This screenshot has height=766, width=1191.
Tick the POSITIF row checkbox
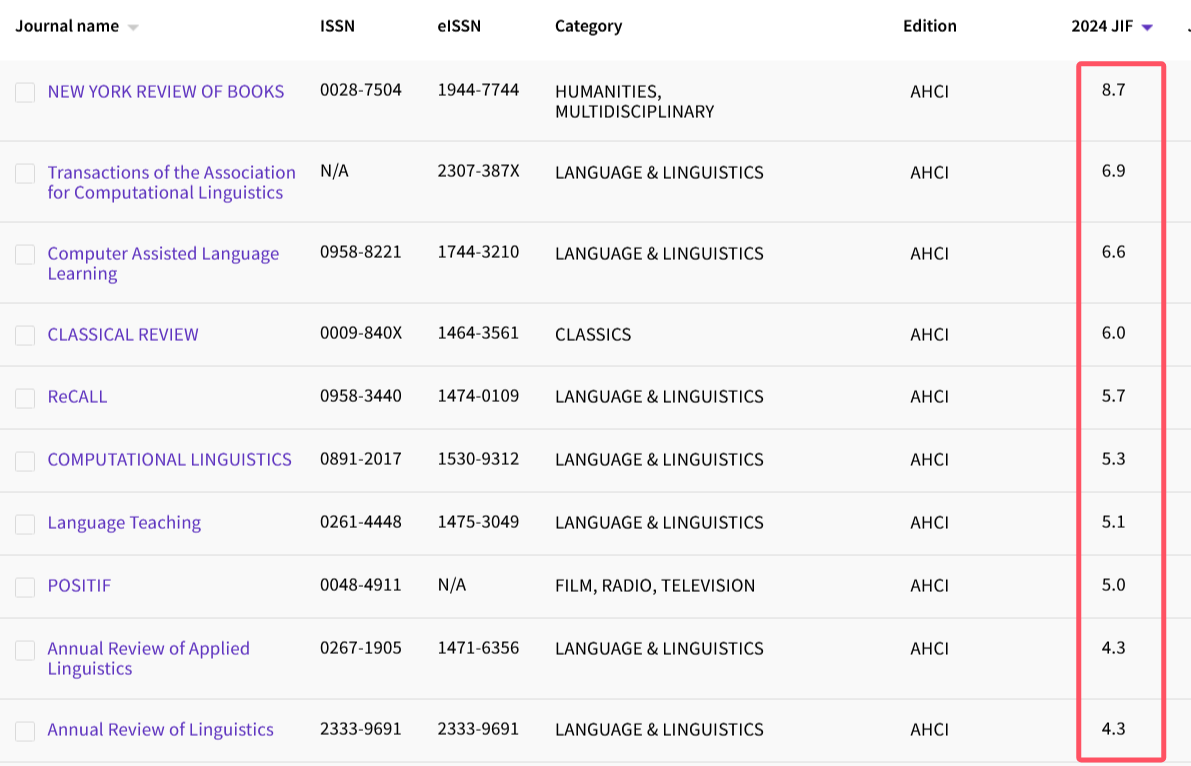click(x=25, y=587)
